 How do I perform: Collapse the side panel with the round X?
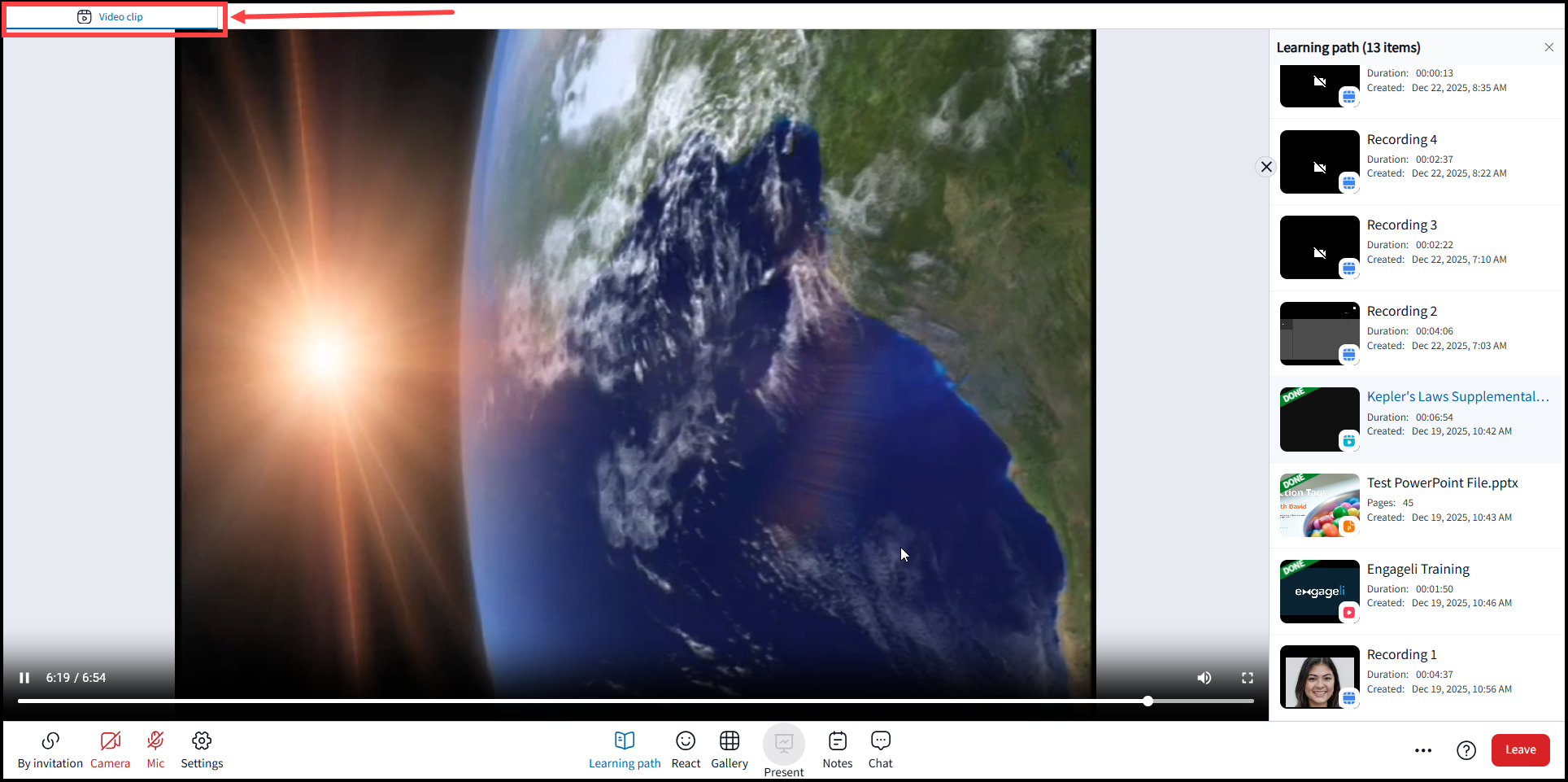[1266, 167]
